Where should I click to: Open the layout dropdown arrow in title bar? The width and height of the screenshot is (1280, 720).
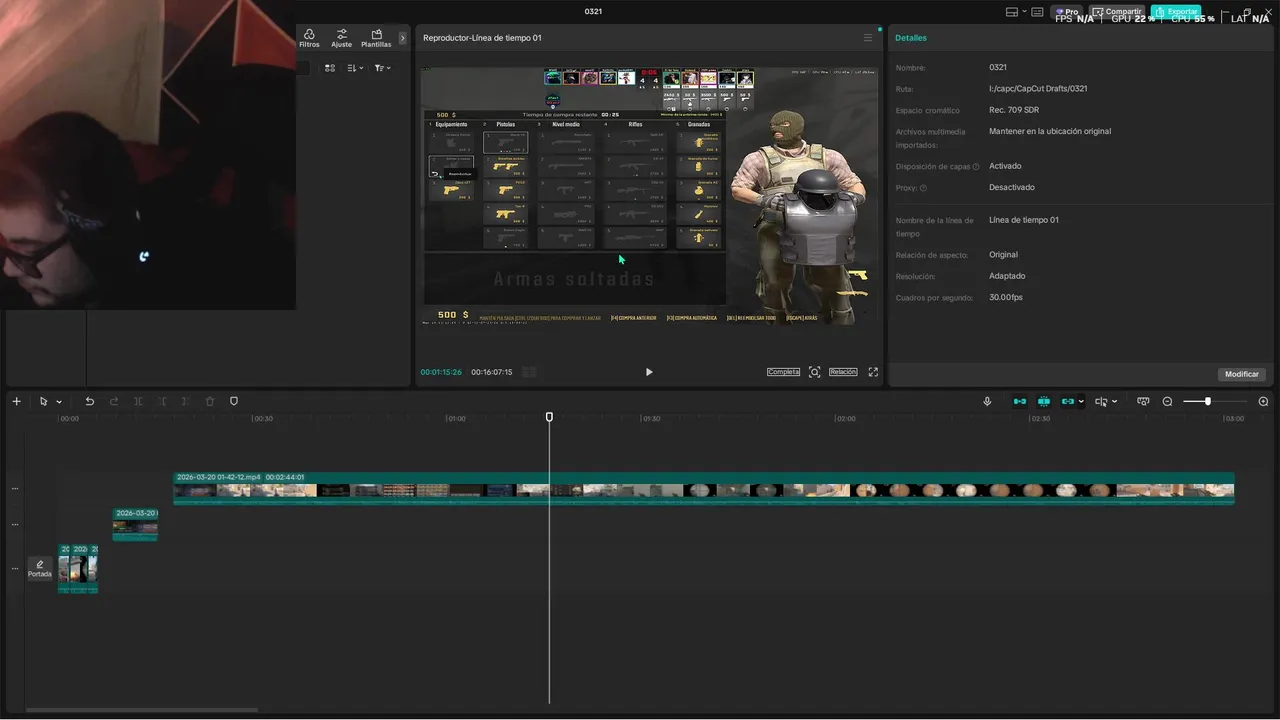click(x=1023, y=12)
